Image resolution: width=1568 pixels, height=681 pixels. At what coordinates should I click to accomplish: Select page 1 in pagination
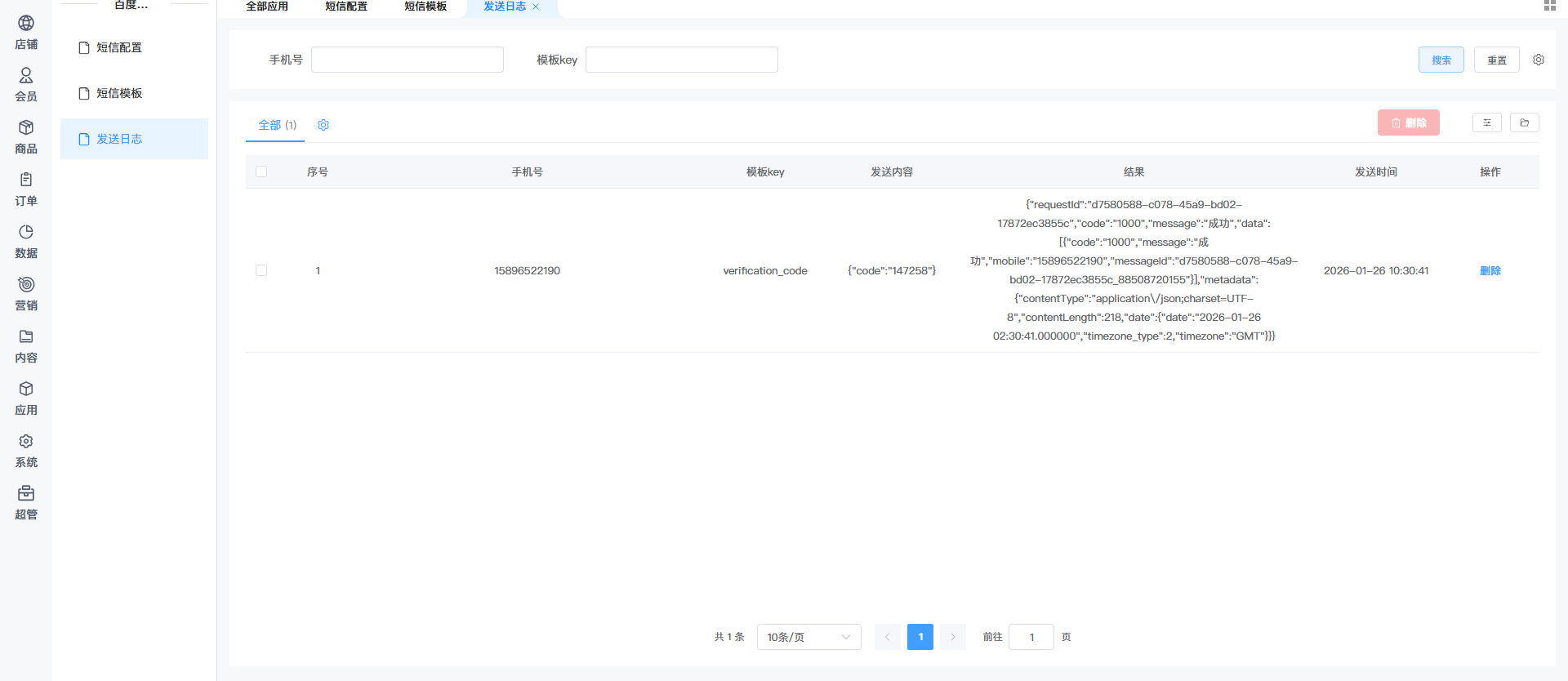coord(920,637)
